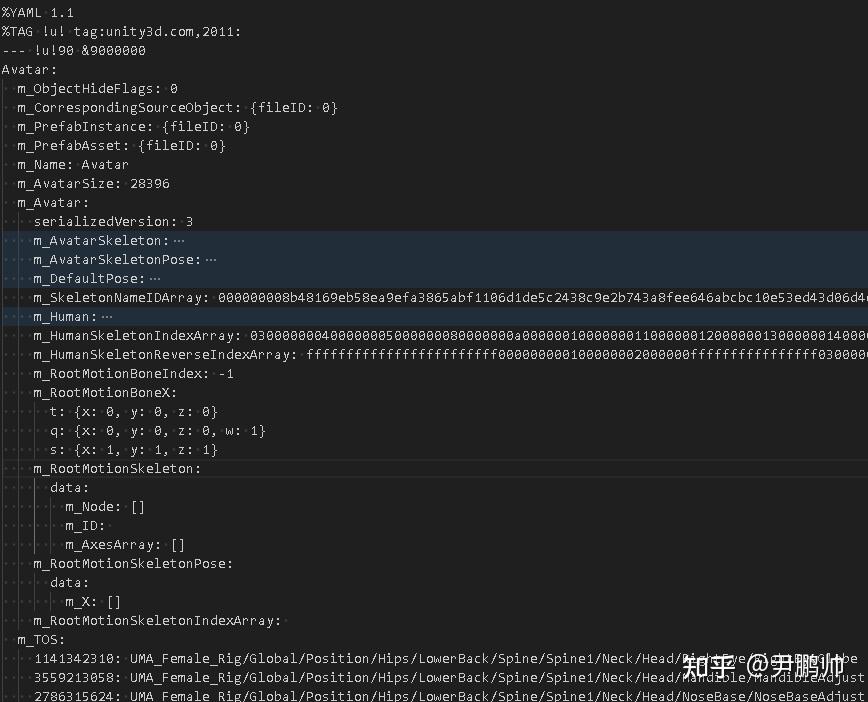
Task: Expand the folded m_AvatarSkeleton ellipsis
Action: point(179,241)
